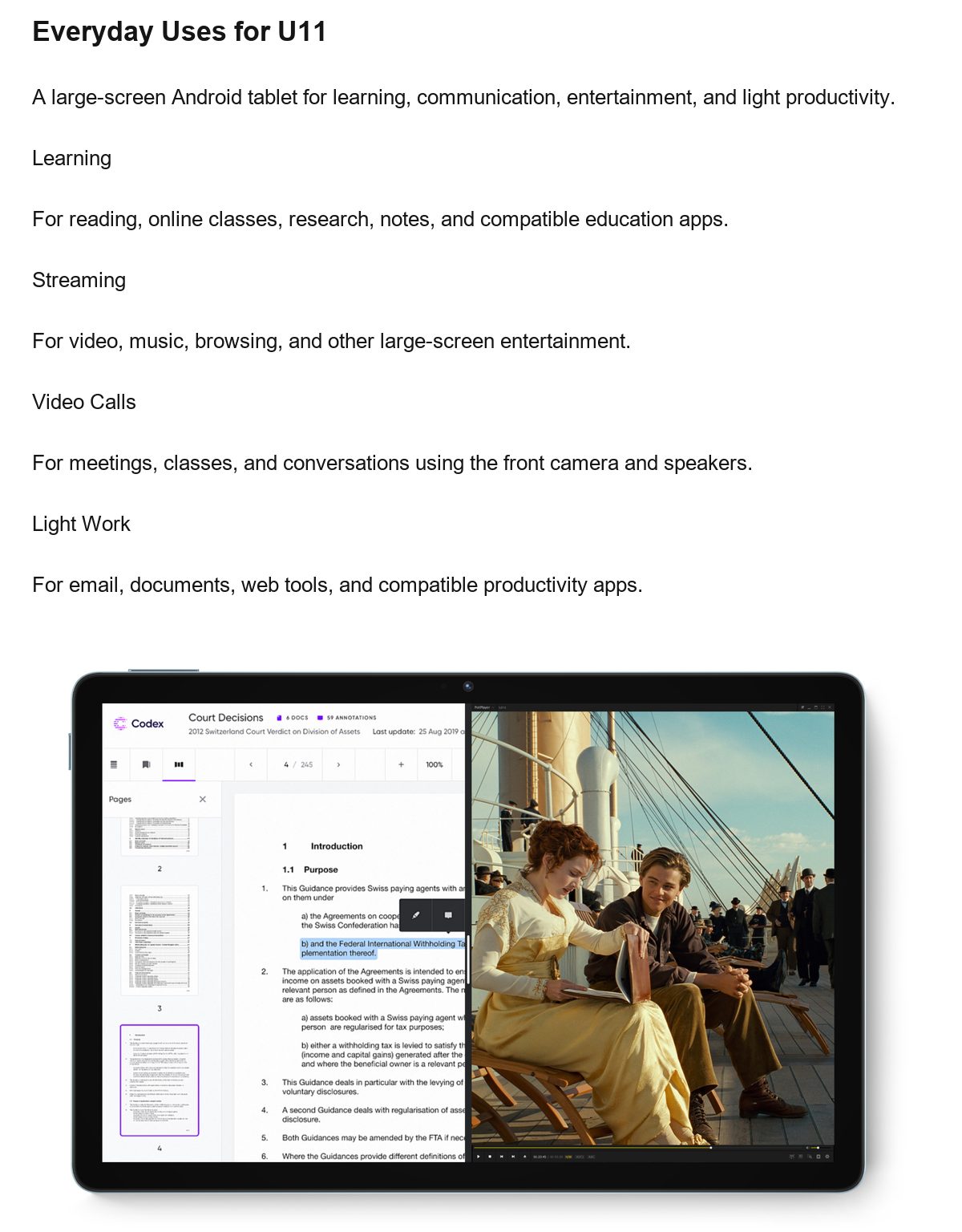This screenshot has width=962, height=1232.
Task: Open the bookmarks panel icon
Action: click(146, 764)
